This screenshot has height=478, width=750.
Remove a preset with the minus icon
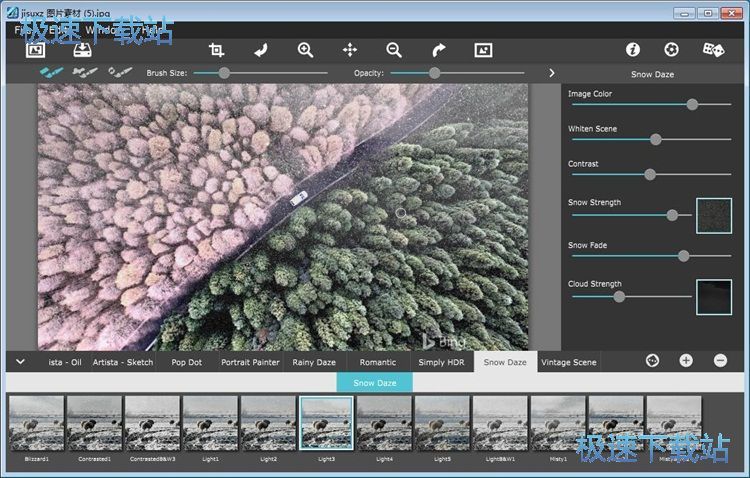click(x=720, y=361)
